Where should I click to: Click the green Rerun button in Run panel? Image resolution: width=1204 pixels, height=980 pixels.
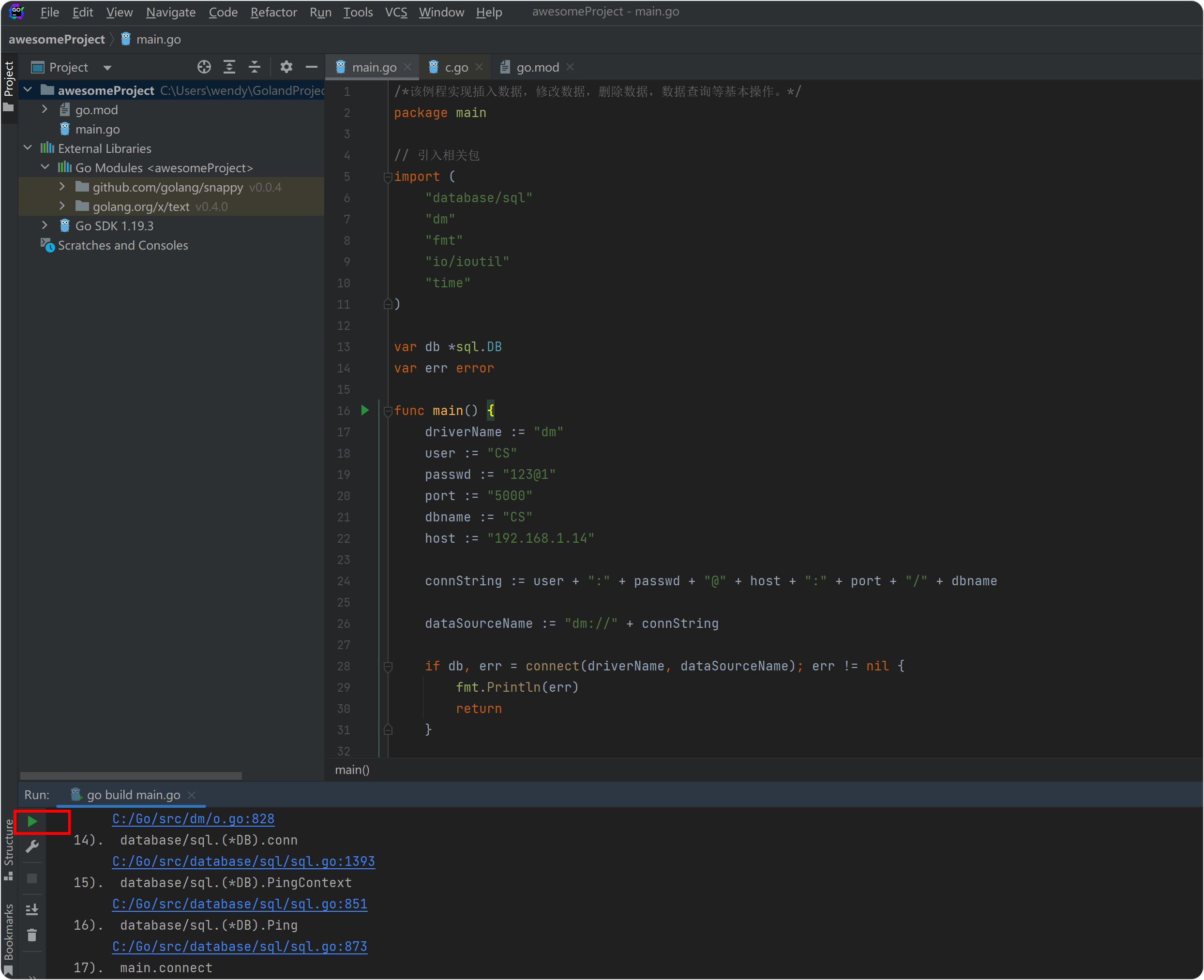(32, 821)
